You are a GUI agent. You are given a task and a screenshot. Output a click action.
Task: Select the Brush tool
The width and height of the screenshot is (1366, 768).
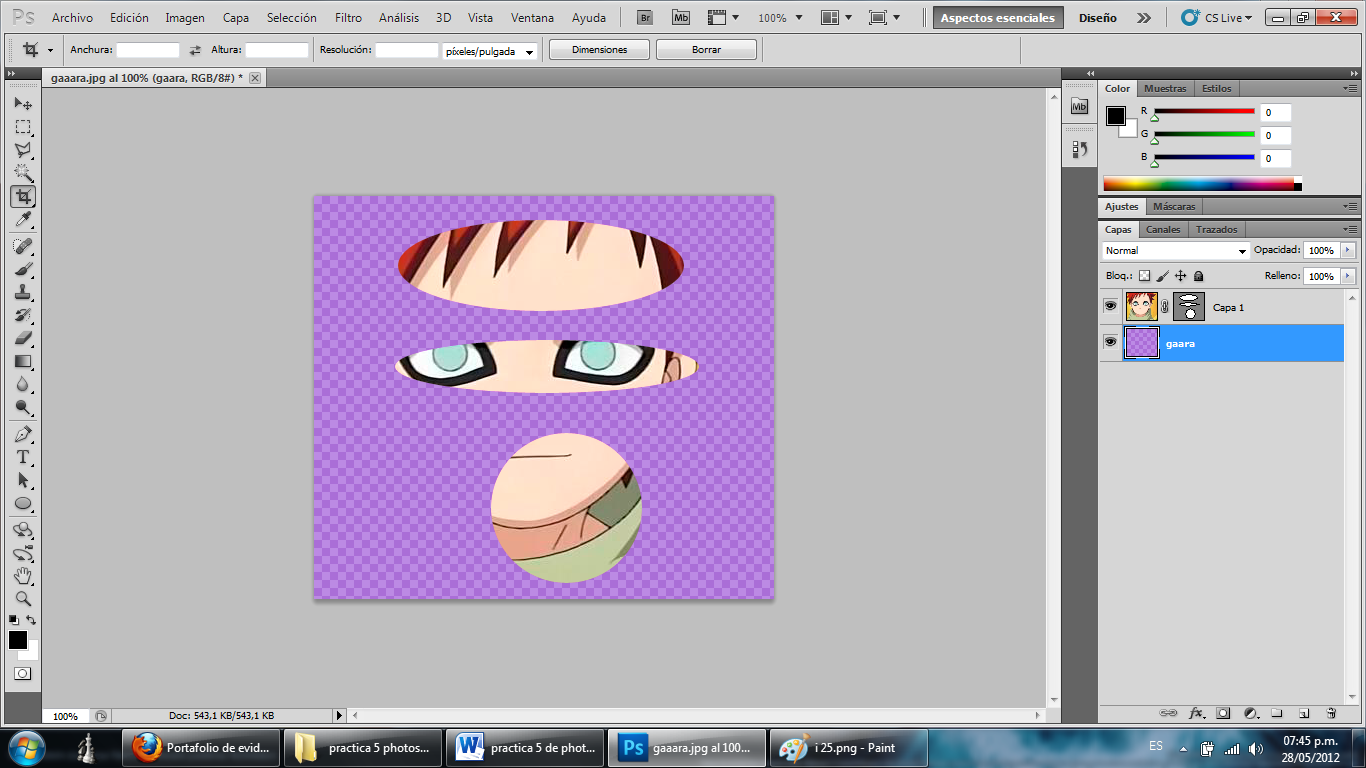(x=23, y=269)
